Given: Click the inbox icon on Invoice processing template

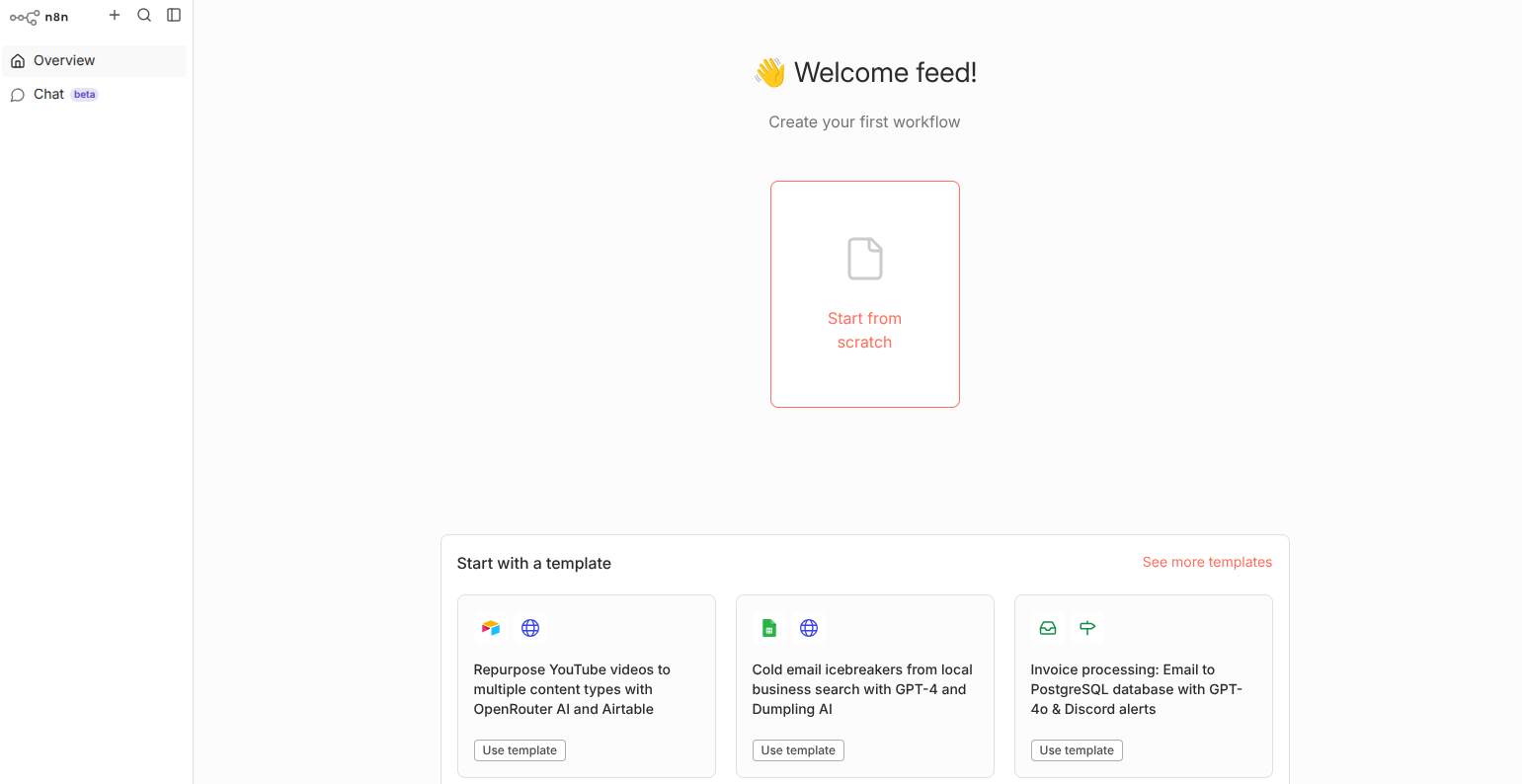Looking at the screenshot, I should [x=1048, y=628].
